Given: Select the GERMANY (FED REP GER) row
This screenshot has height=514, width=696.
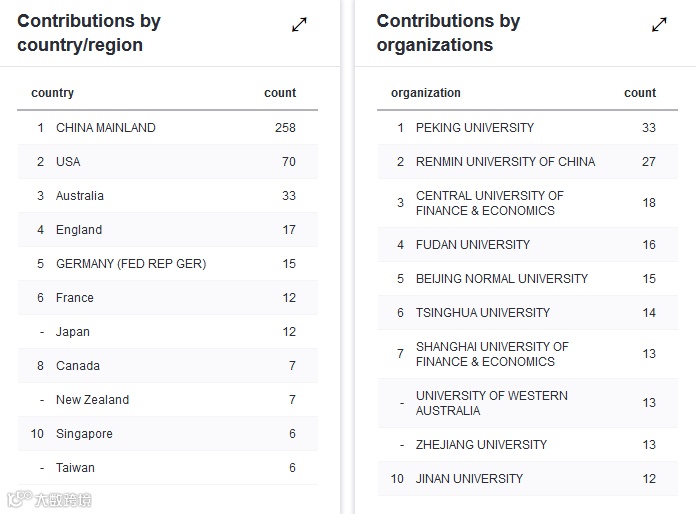Looking at the screenshot, I should coord(131,264).
